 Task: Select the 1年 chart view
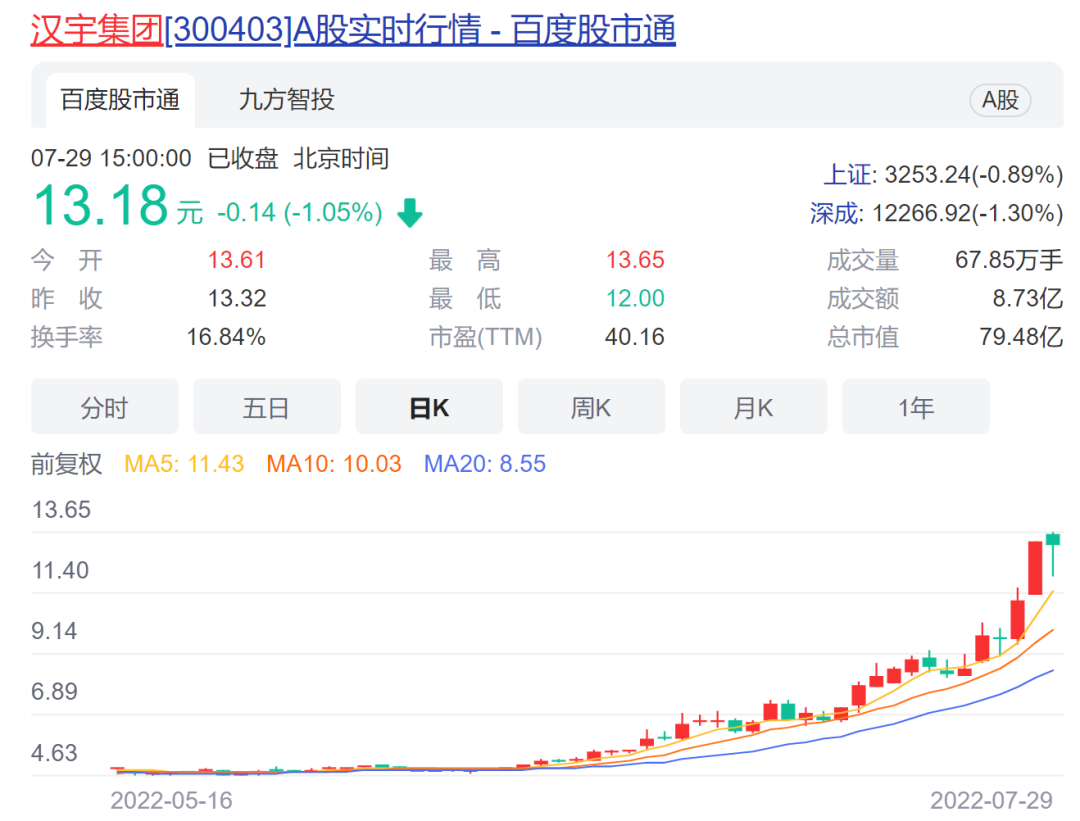click(915, 408)
